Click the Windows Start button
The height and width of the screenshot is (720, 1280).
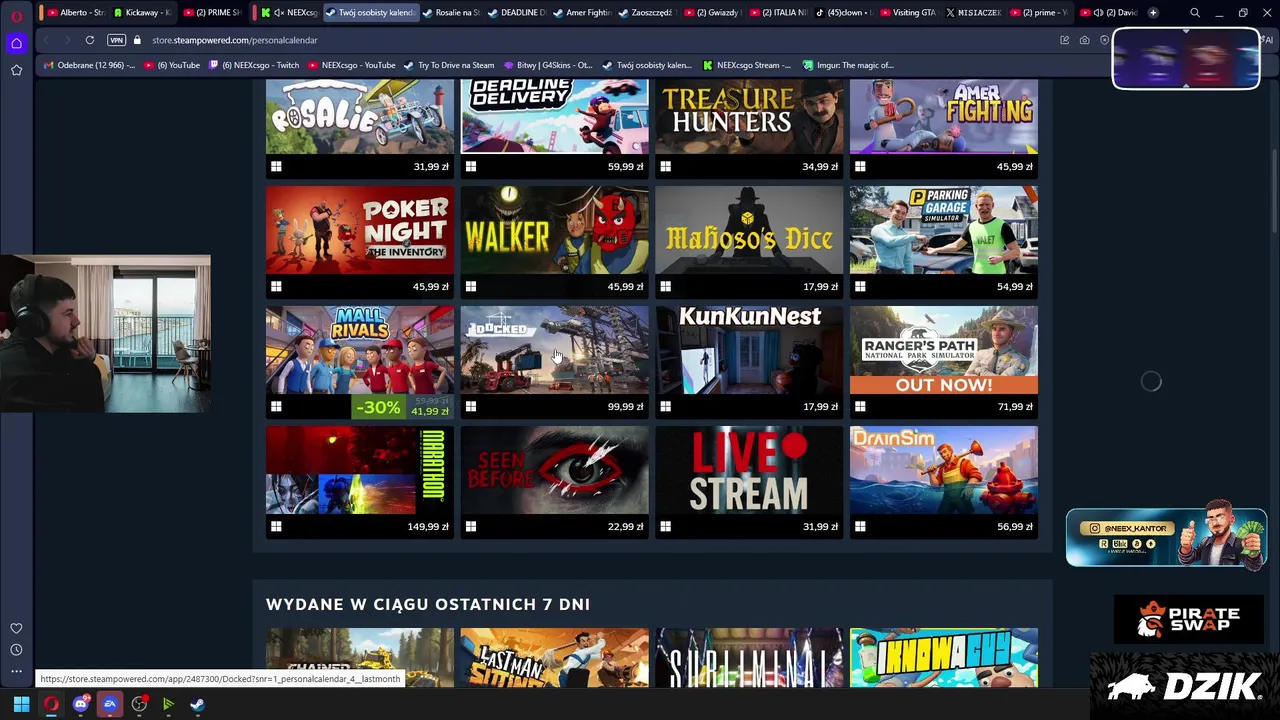pos(21,704)
